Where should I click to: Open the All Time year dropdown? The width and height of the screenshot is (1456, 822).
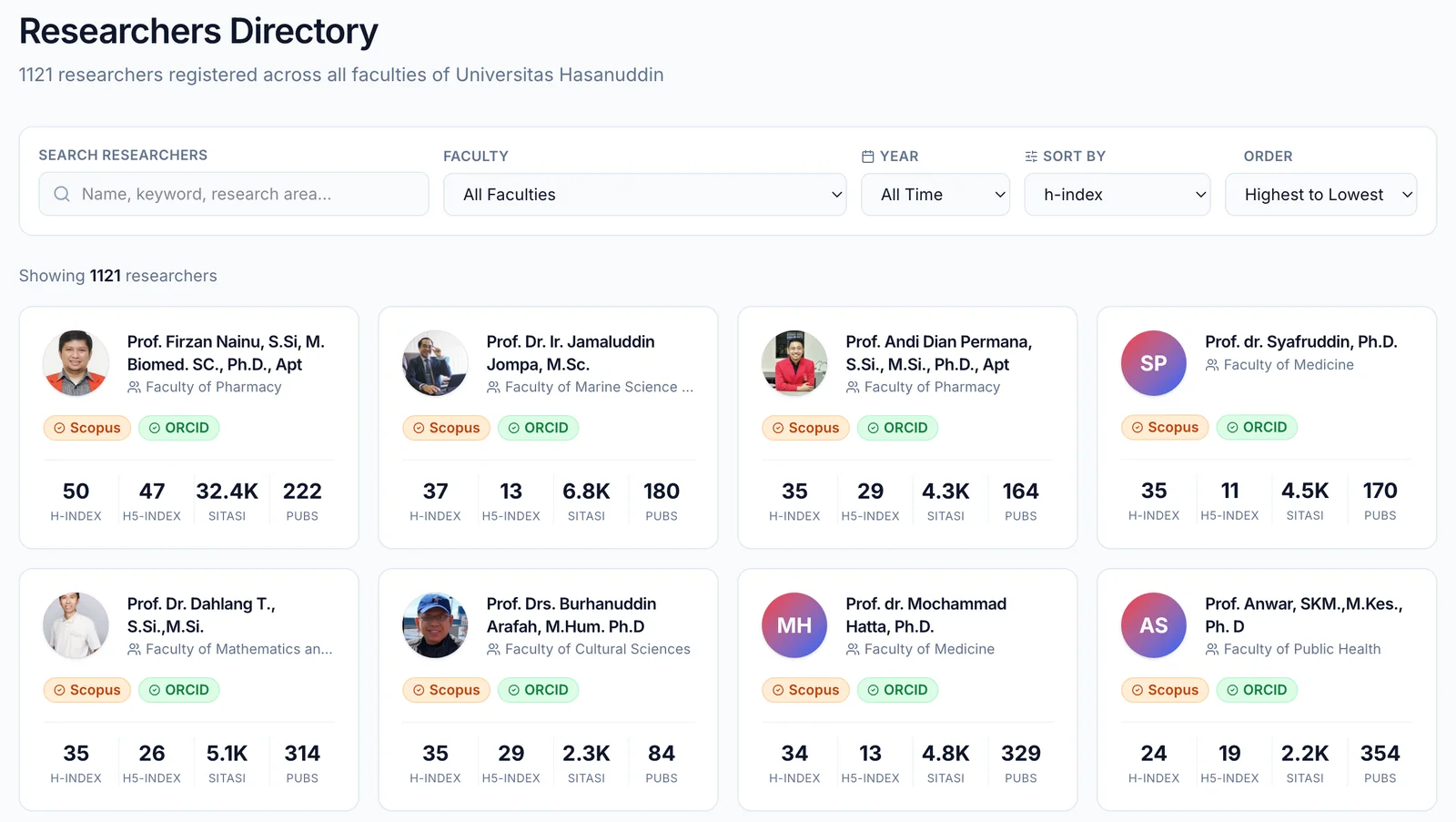(x=935, y=195)
